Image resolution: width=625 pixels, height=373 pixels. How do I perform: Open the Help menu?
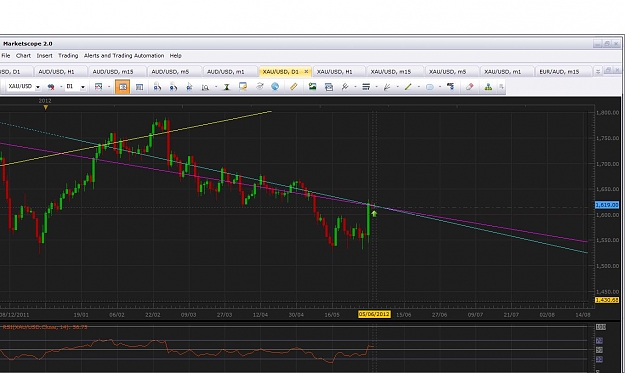pyautogui.click(x=175, y=56)
